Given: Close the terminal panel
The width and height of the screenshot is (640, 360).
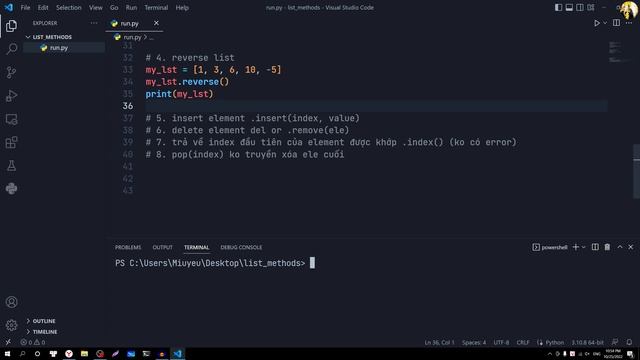Looking at the screenshot, I should (x=631, y=247).
